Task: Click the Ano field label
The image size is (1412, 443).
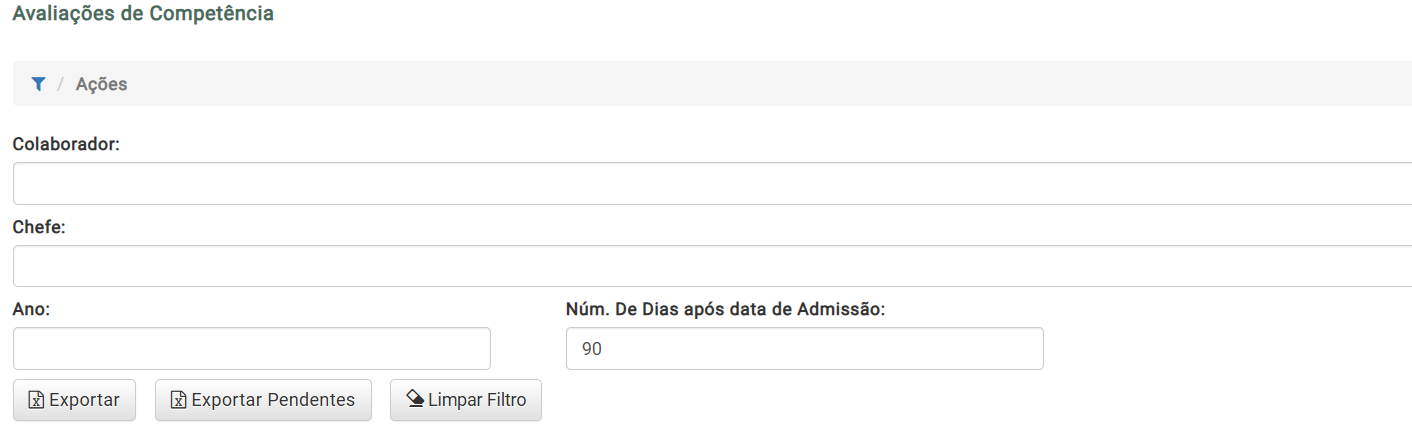Action: (x=31, y=309)
